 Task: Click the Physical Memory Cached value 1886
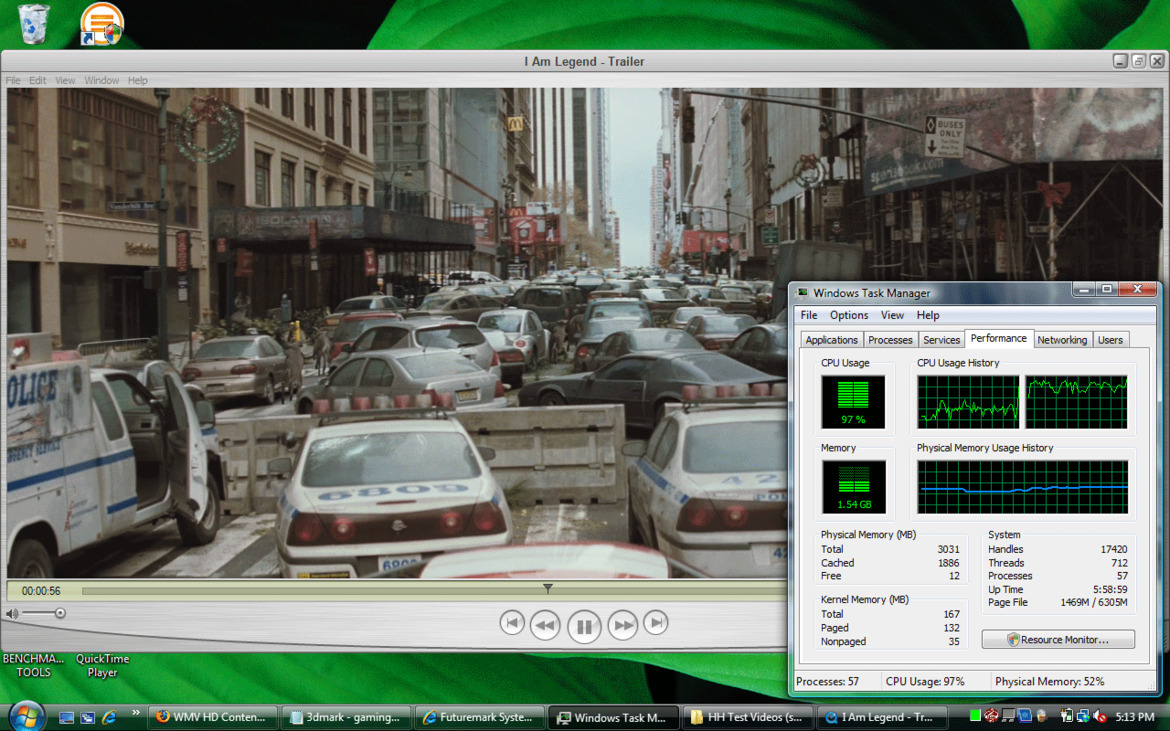coord(948,563)
